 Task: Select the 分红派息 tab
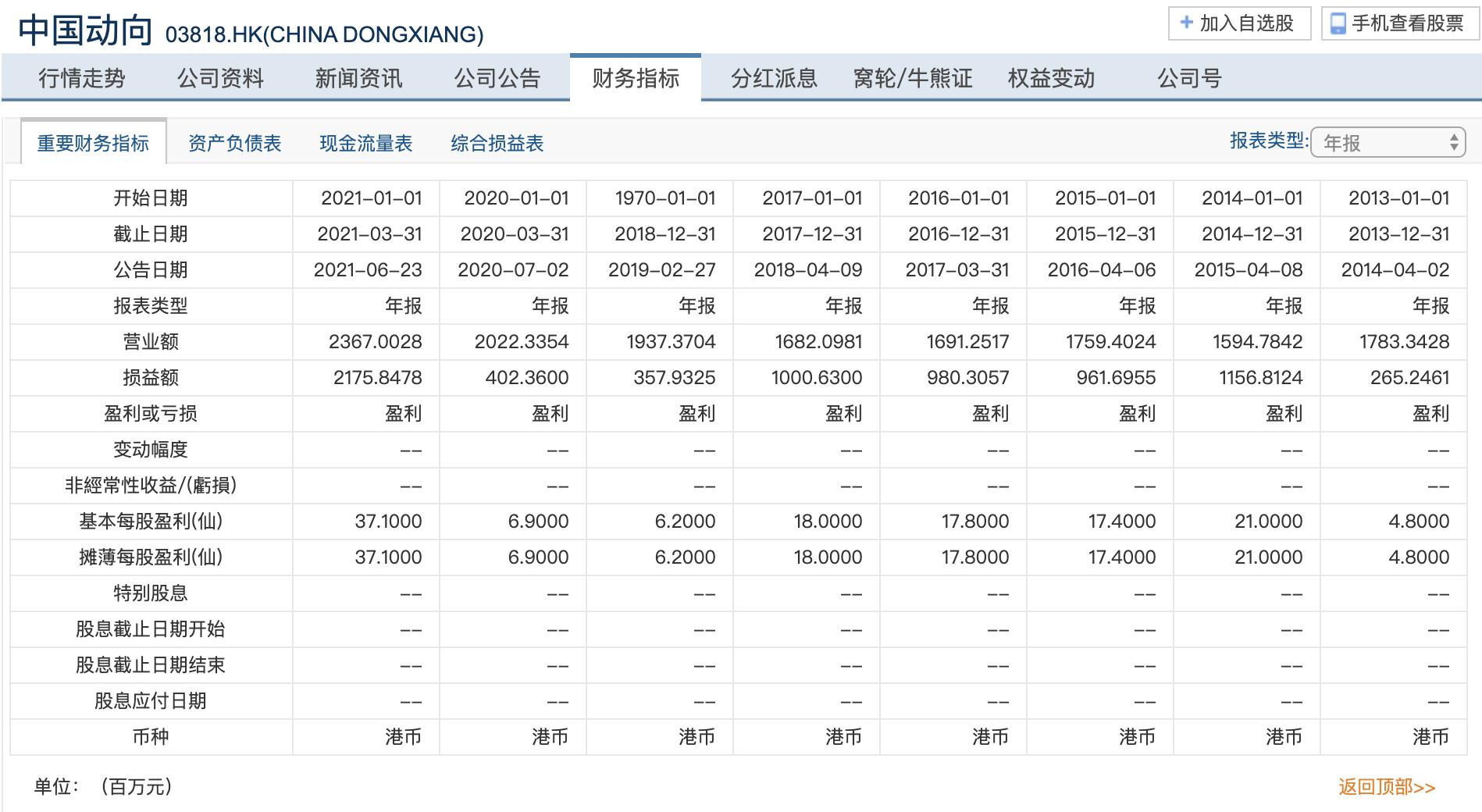click(774, 78)
